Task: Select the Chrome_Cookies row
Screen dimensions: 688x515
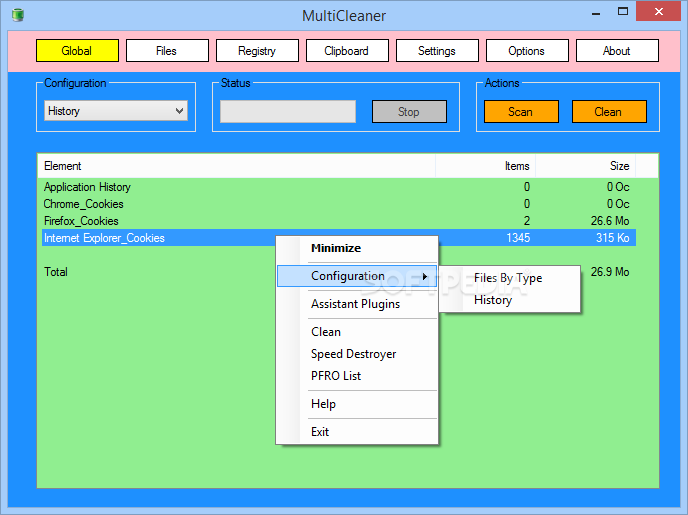Action: (339, 204)
